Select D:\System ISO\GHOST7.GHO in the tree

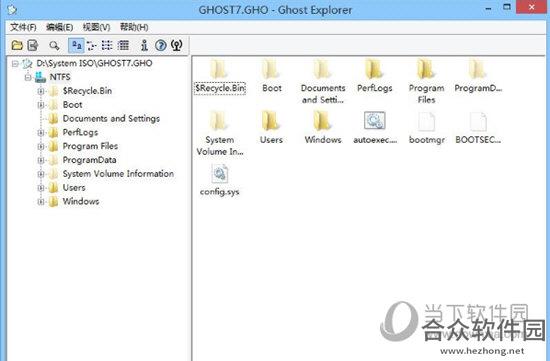pos(94,63)
